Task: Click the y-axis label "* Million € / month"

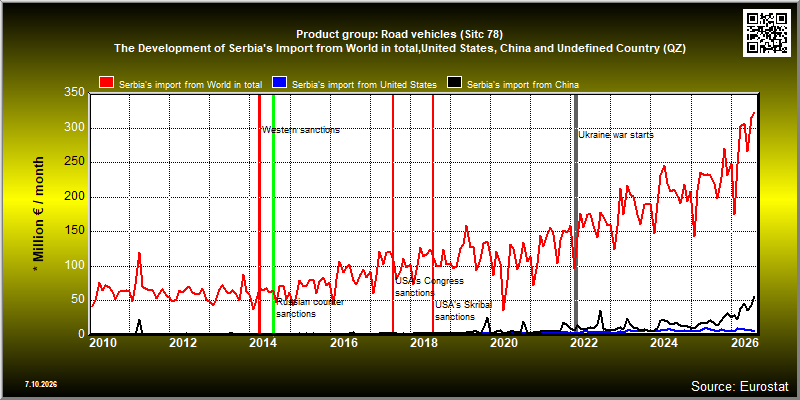Action: pyautogui.click(x=39, y=215)
